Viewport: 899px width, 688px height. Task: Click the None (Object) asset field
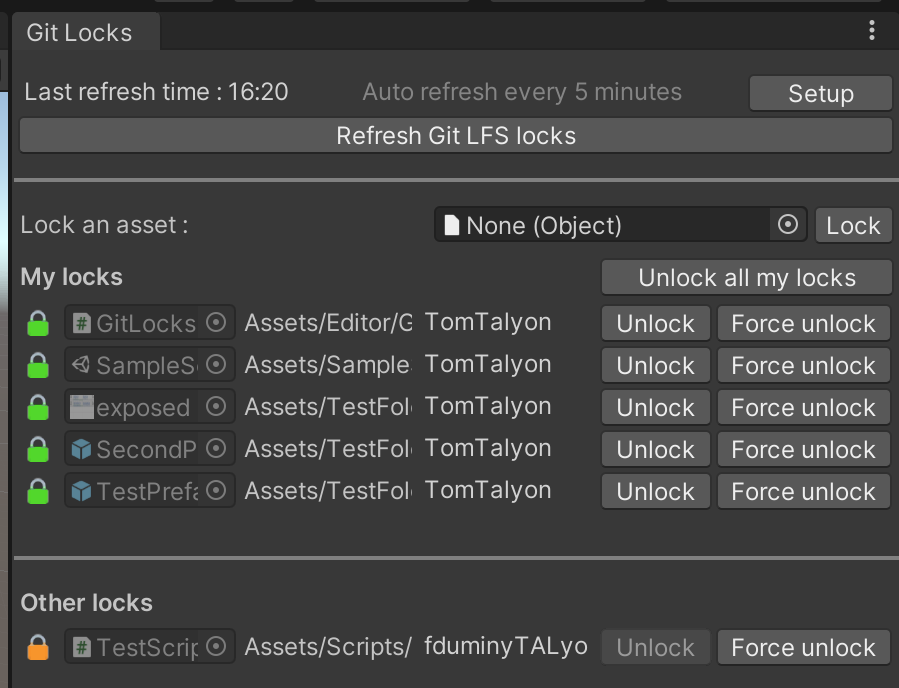click(602, 225)
